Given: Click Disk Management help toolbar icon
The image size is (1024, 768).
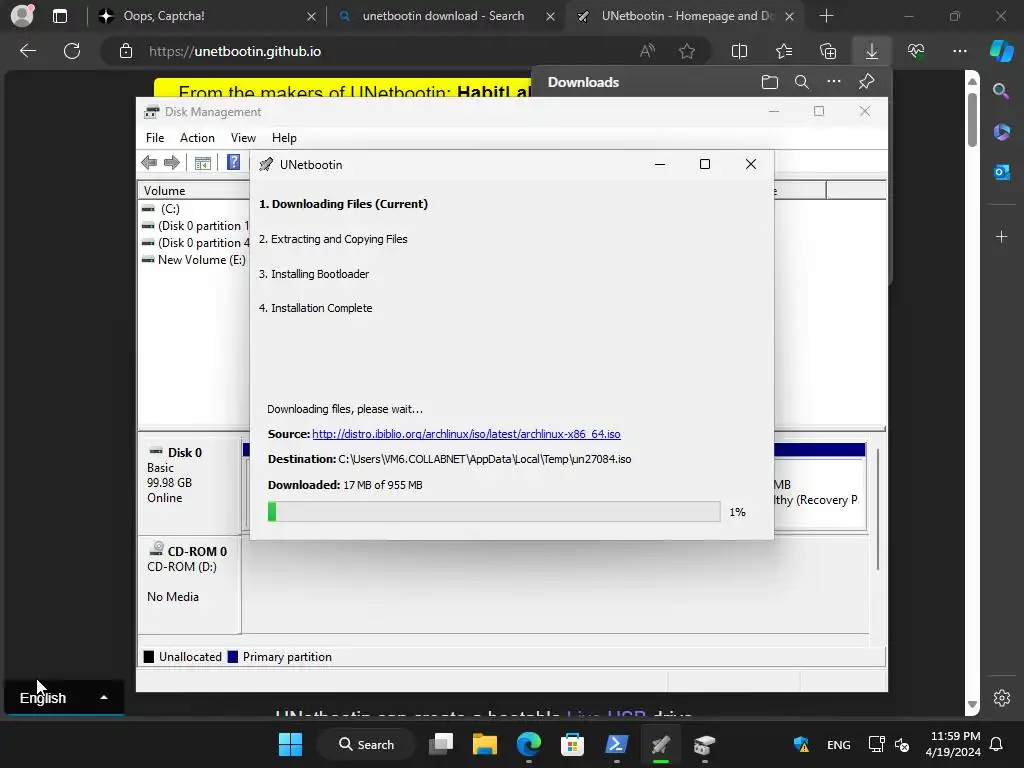Looking at the screenshot, I should [233, 162].
